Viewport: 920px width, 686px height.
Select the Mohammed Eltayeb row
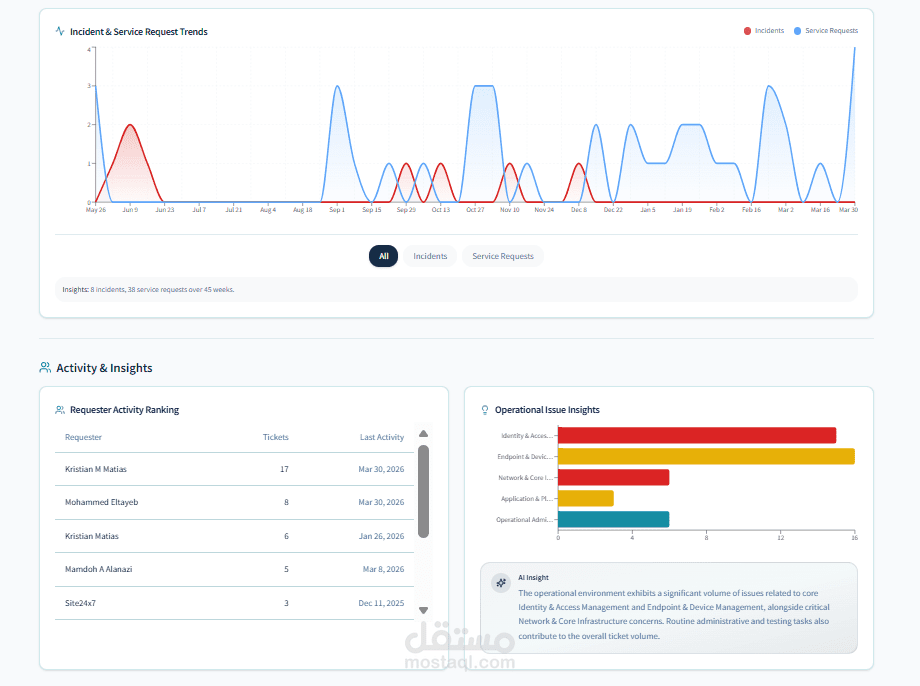tap(234, 502)
